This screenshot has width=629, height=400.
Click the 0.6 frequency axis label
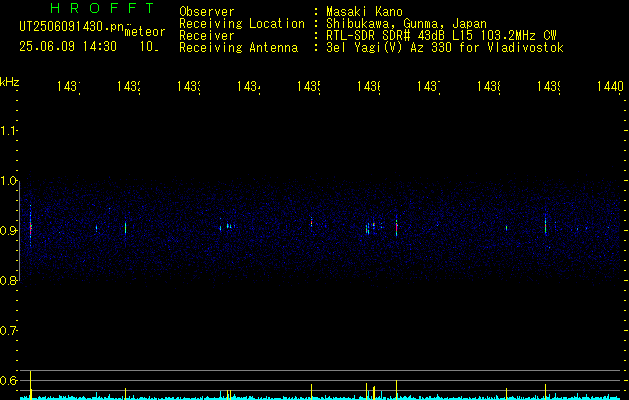[x=9, y=380]
